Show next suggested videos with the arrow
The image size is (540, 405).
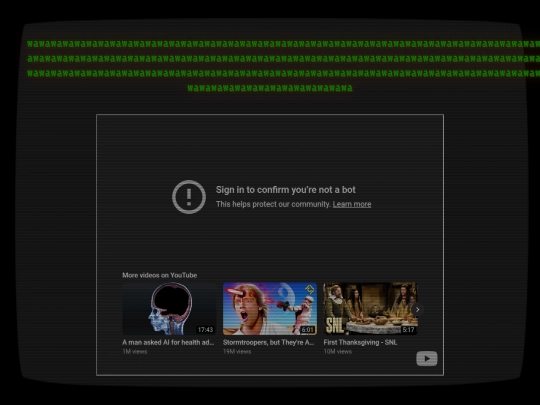click(417, 309)
